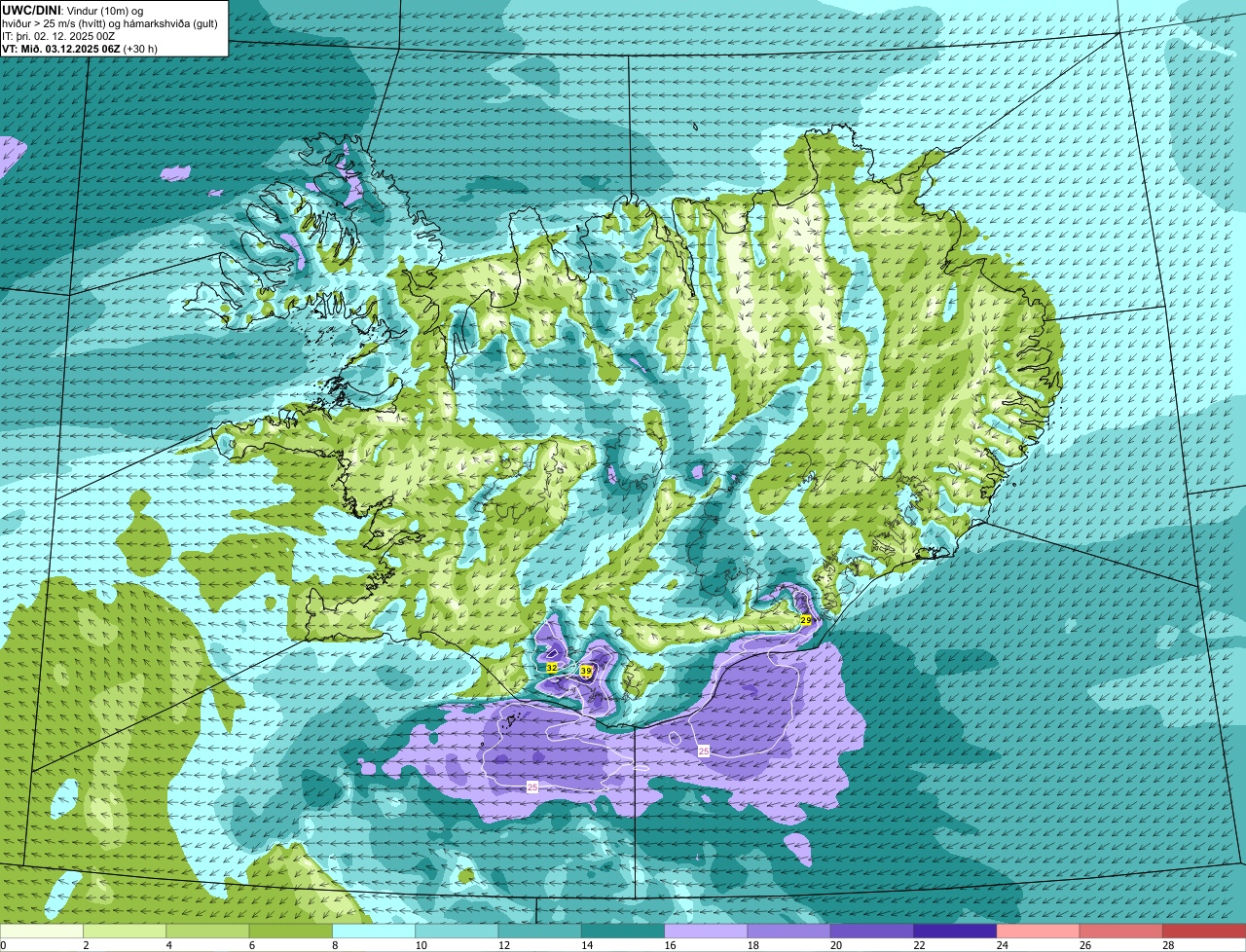Click the red above-28 m/s legend swatch
The width and height of the screenshot is (1246, 952).
pyautogui.click(x=1204, y=932)
